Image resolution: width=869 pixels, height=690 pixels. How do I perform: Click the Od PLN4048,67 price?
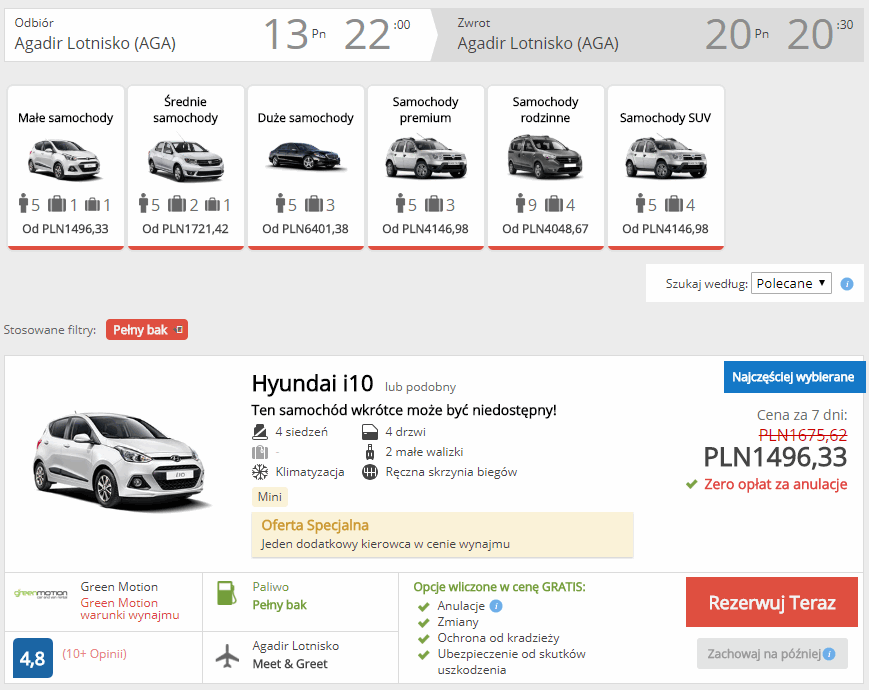point(545,228)
